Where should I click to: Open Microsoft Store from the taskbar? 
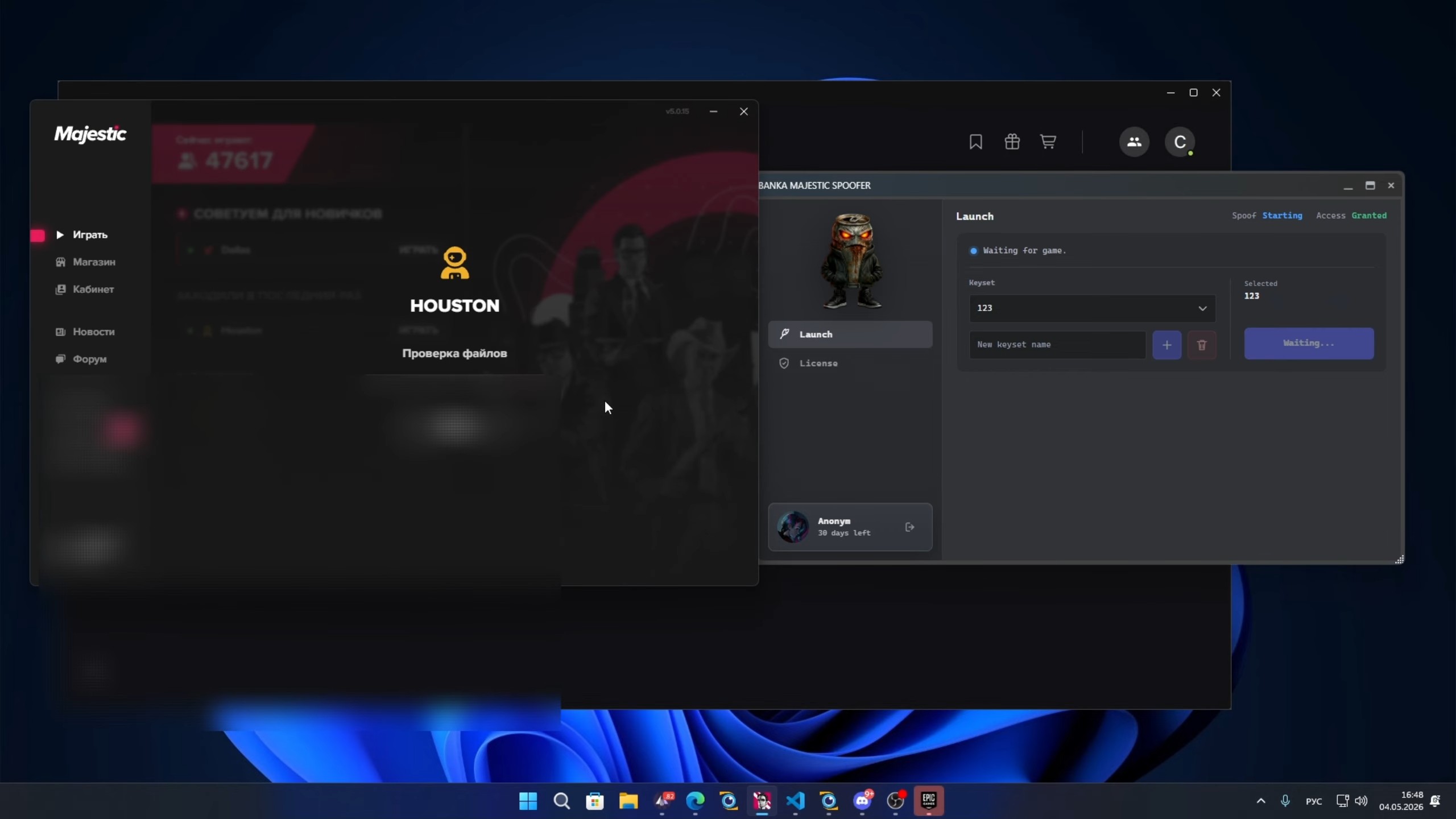pos(595,801)
